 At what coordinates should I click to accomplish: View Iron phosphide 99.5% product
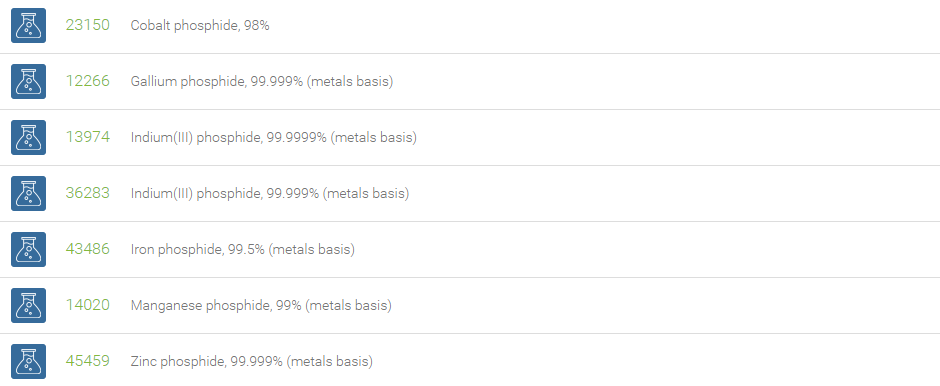click(x=243, y=249)
